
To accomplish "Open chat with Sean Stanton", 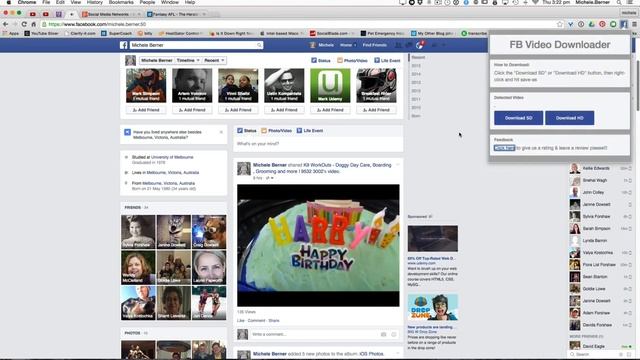I will coord(600,277).
